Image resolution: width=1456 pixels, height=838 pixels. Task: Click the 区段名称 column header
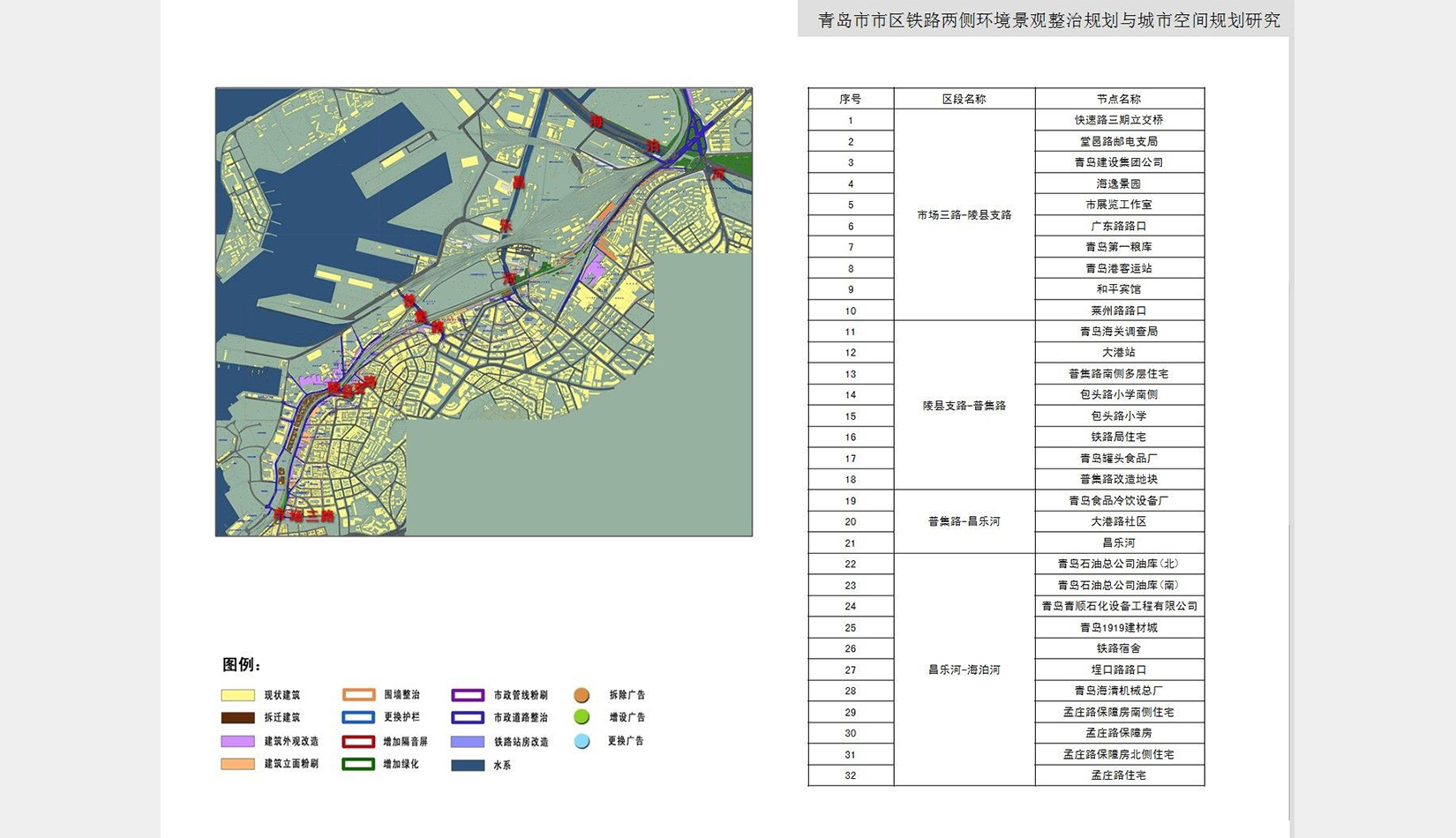(964, 99)
